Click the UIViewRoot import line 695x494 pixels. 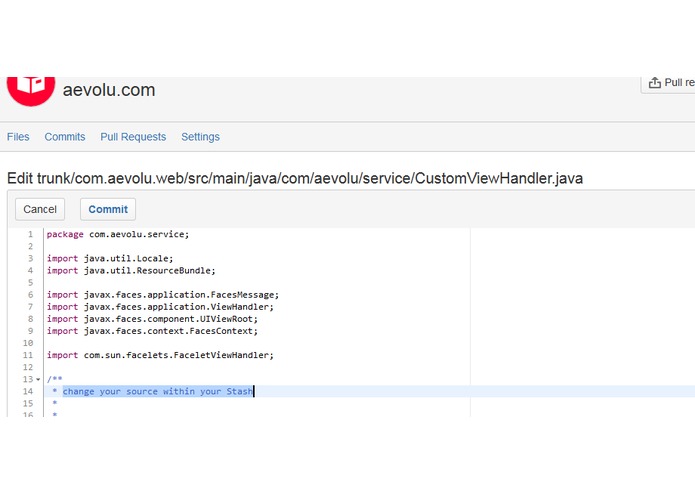[x=152, y=319]
